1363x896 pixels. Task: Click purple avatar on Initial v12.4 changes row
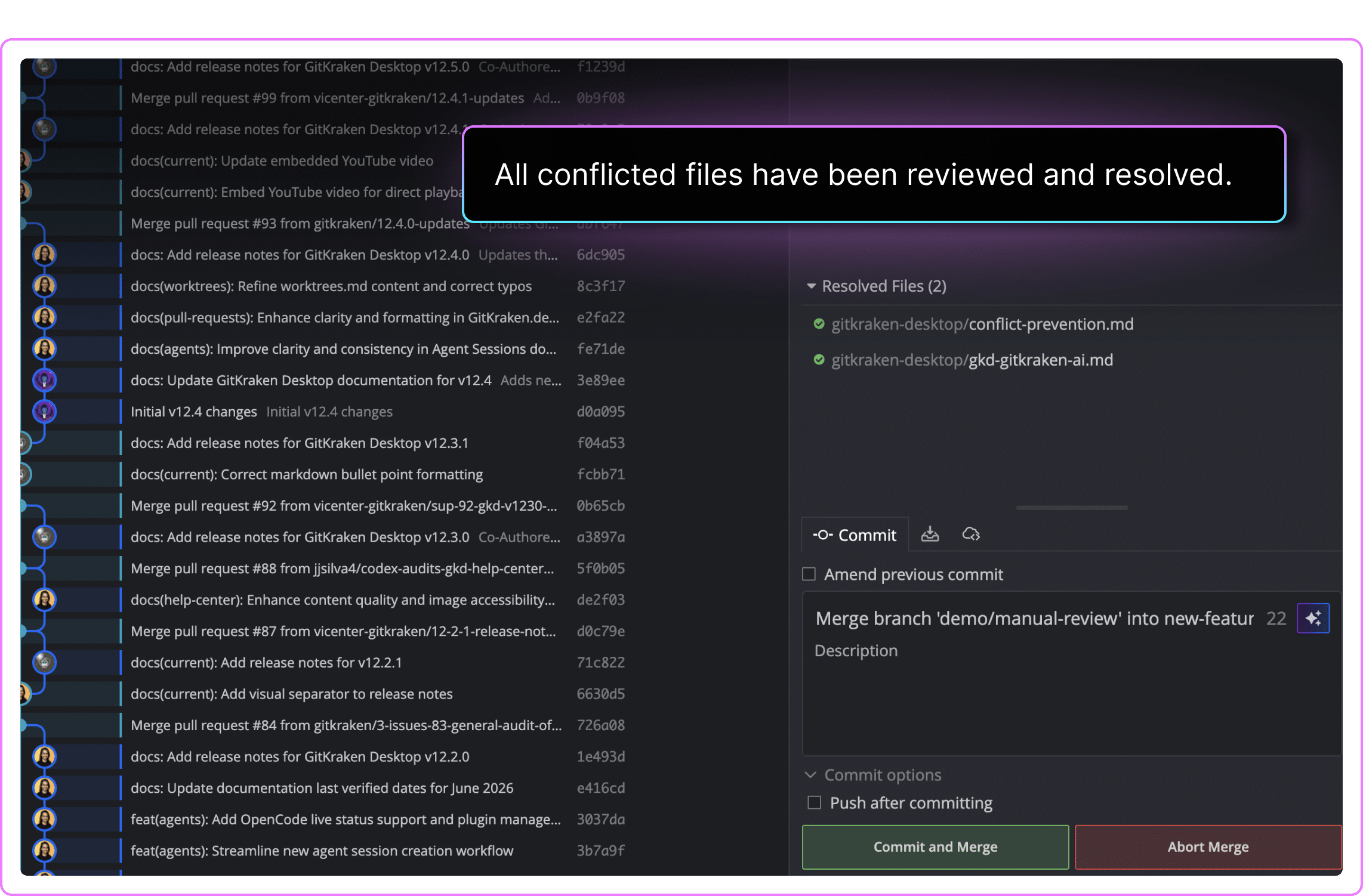44,412
